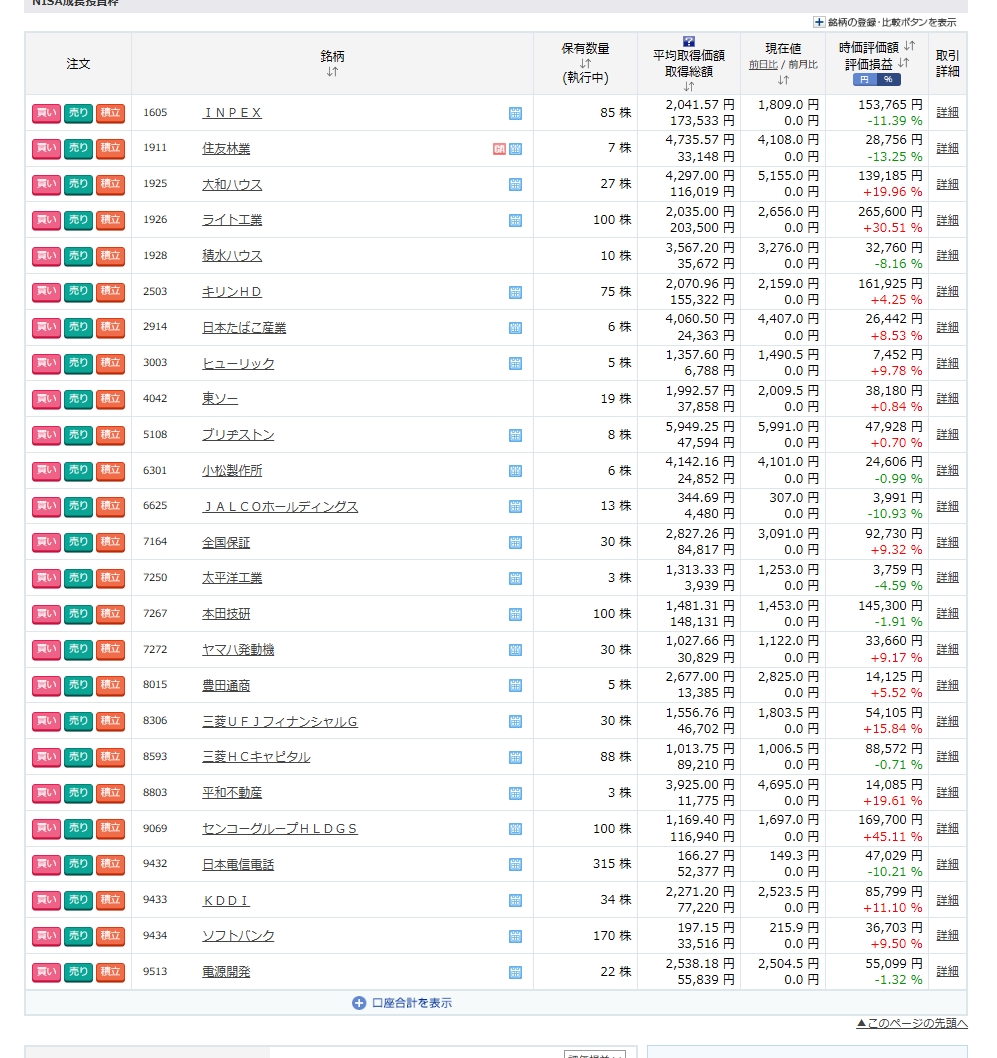Viewport: 997px width, 1058px height.
Task: Open 詳細 link for 東ソー
Action: click(947, 399)
